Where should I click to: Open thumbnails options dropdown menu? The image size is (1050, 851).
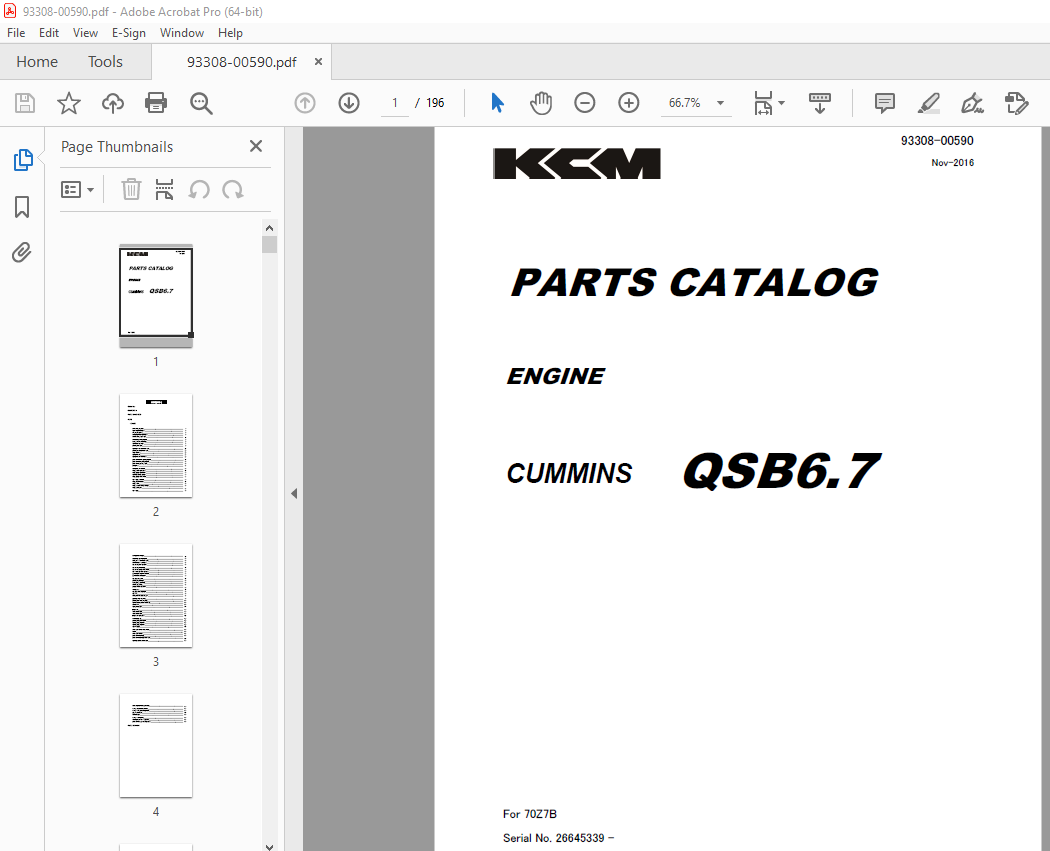[77, 189]
